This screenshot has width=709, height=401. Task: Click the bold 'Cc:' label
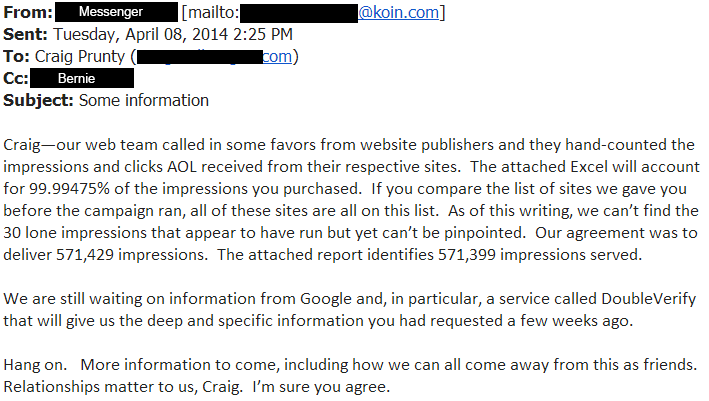[x=16, y=79]
